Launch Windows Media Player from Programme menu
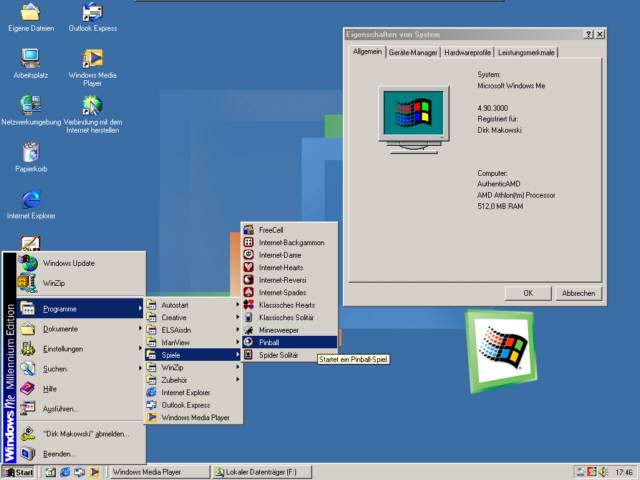The image size is (640, 480). (193, 418)
